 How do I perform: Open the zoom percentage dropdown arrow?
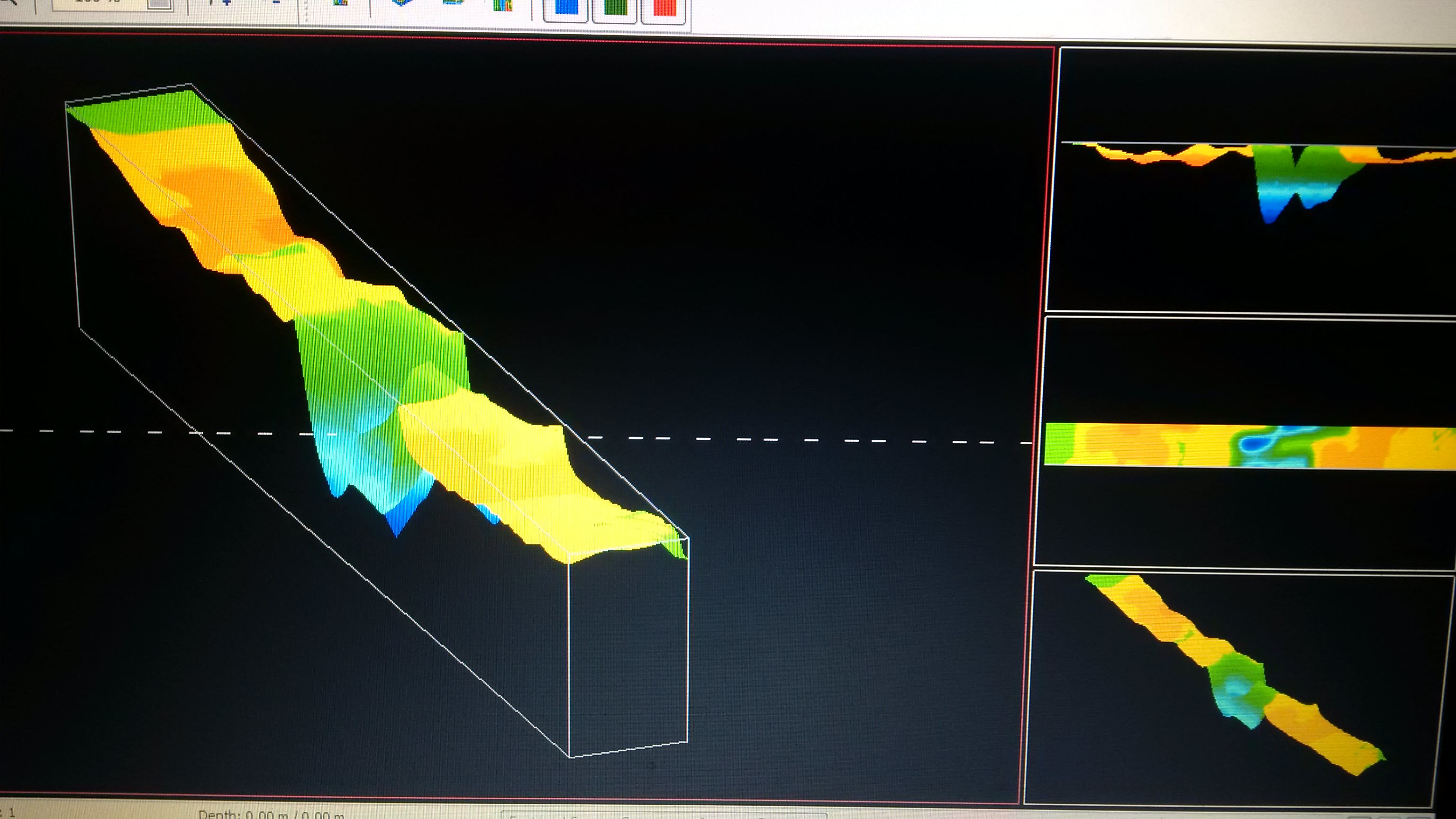159,3
